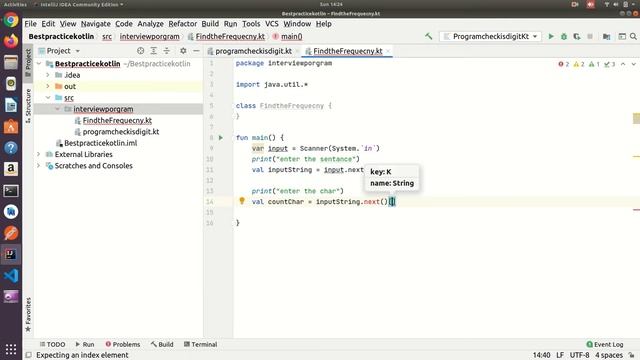
Task: Open the File menu
Action: click(31, 24)
